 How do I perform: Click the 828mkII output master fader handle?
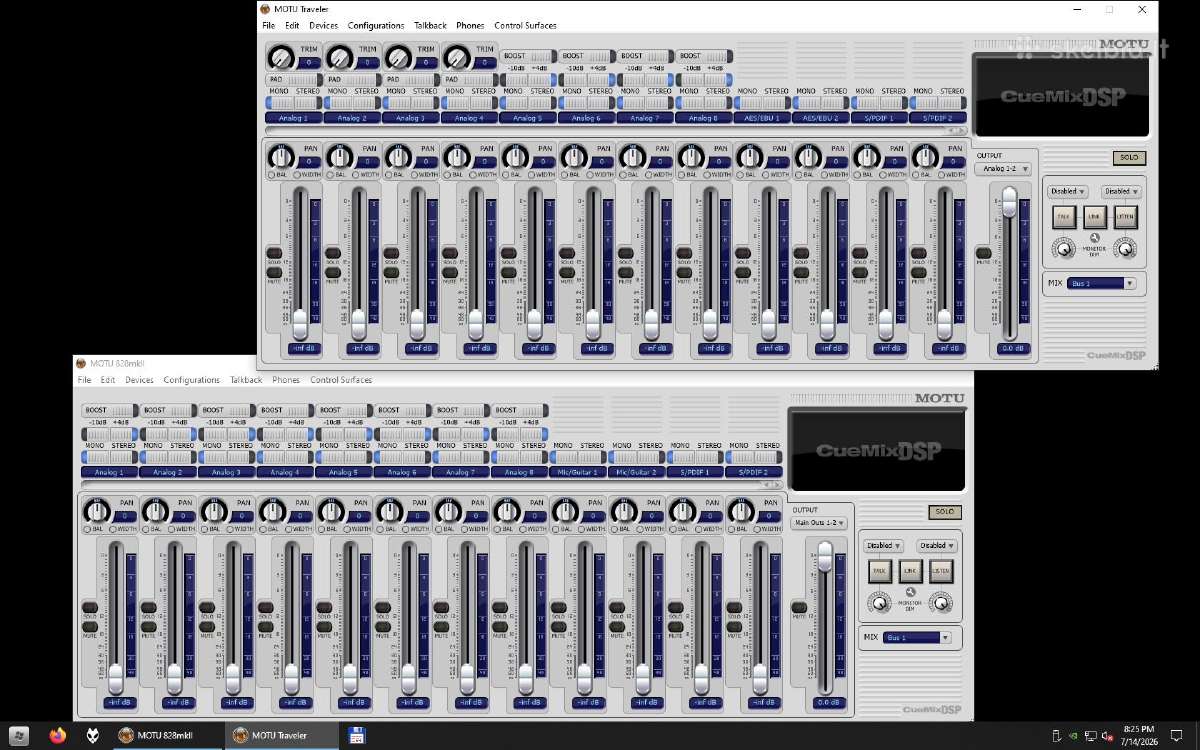[x=825, y=556]
